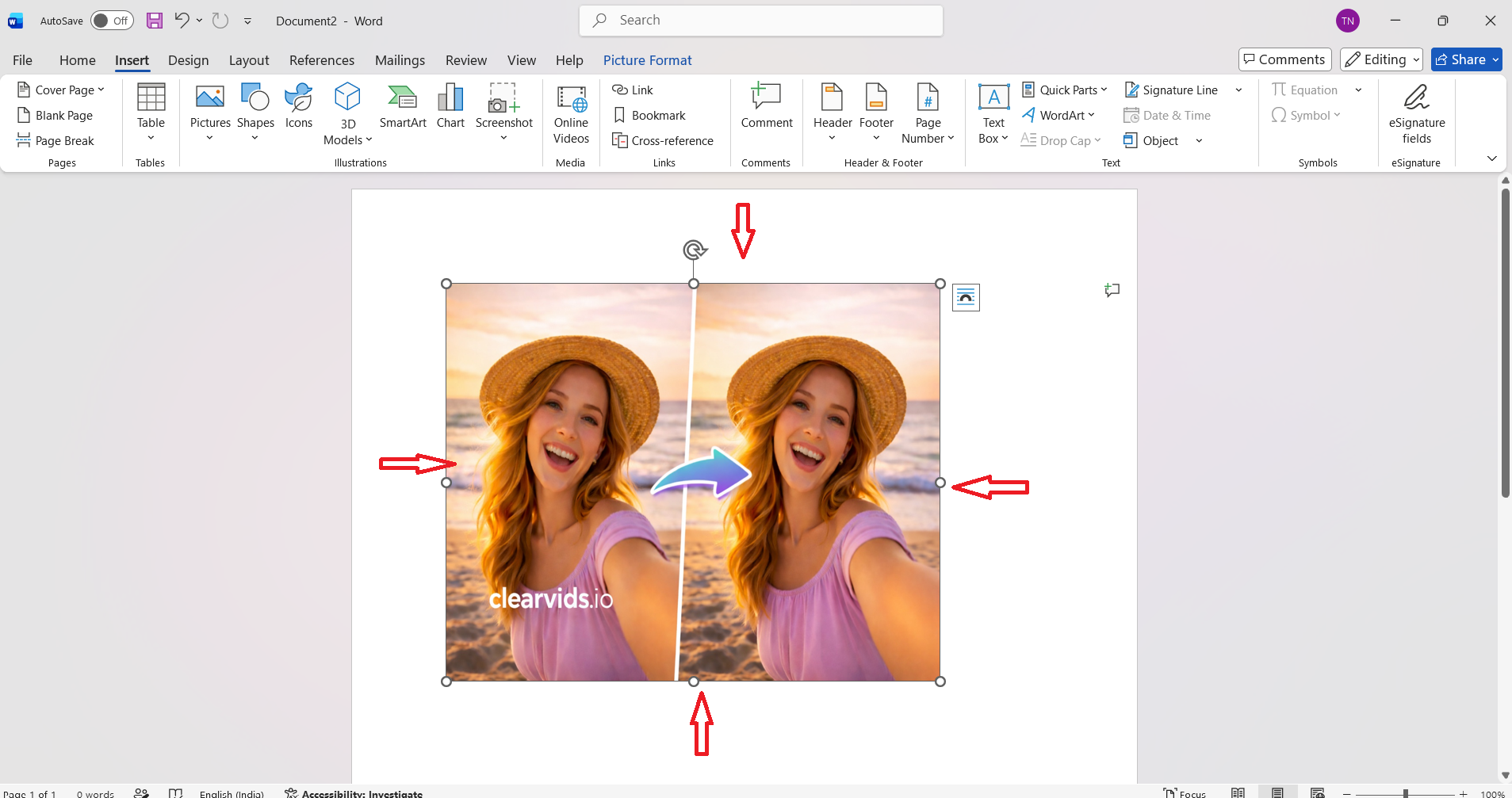Switch to Read Mode view

point(1238,792)
